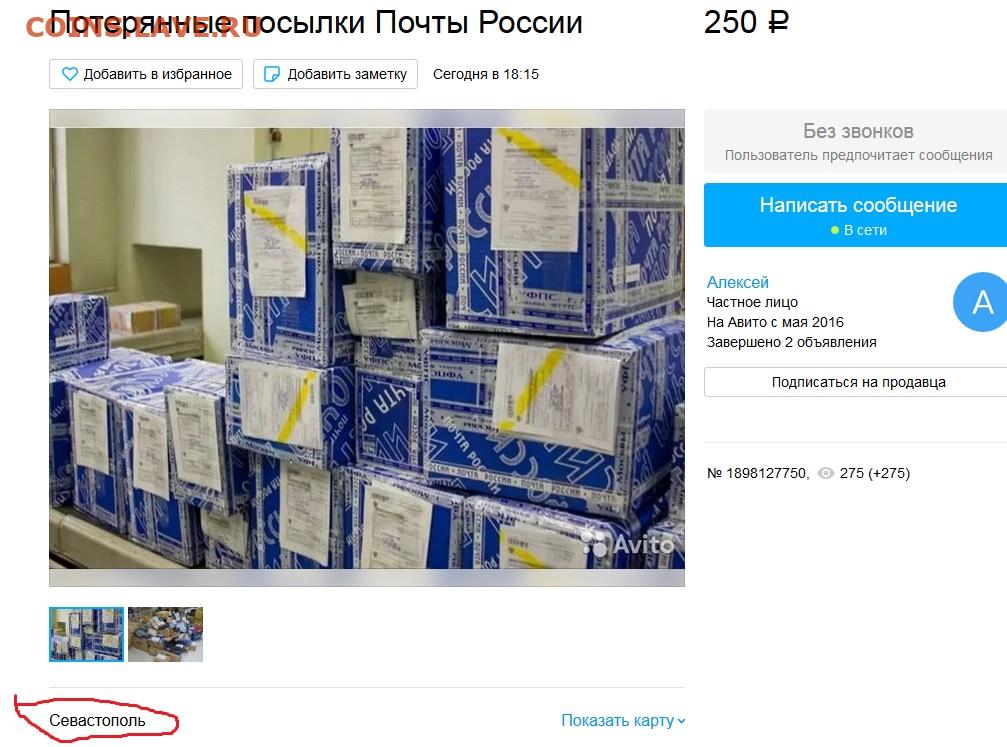Click the chevron next to Показать карту
The image size is (1007, 747).
(681, 721)
